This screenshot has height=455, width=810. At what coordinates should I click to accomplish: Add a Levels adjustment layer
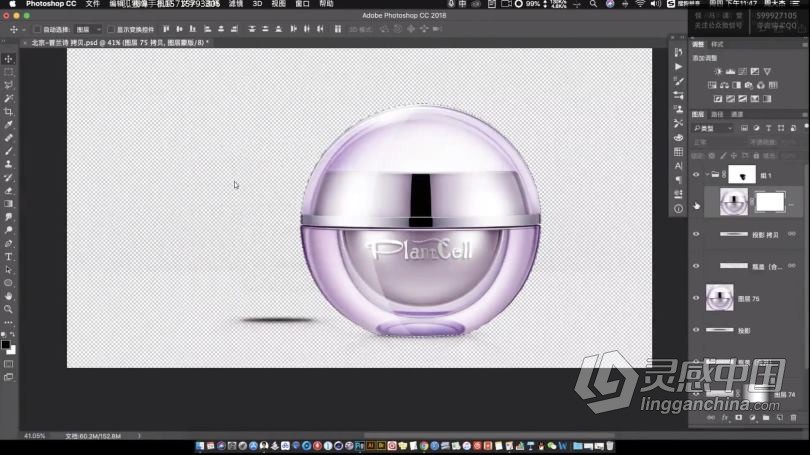730,71
